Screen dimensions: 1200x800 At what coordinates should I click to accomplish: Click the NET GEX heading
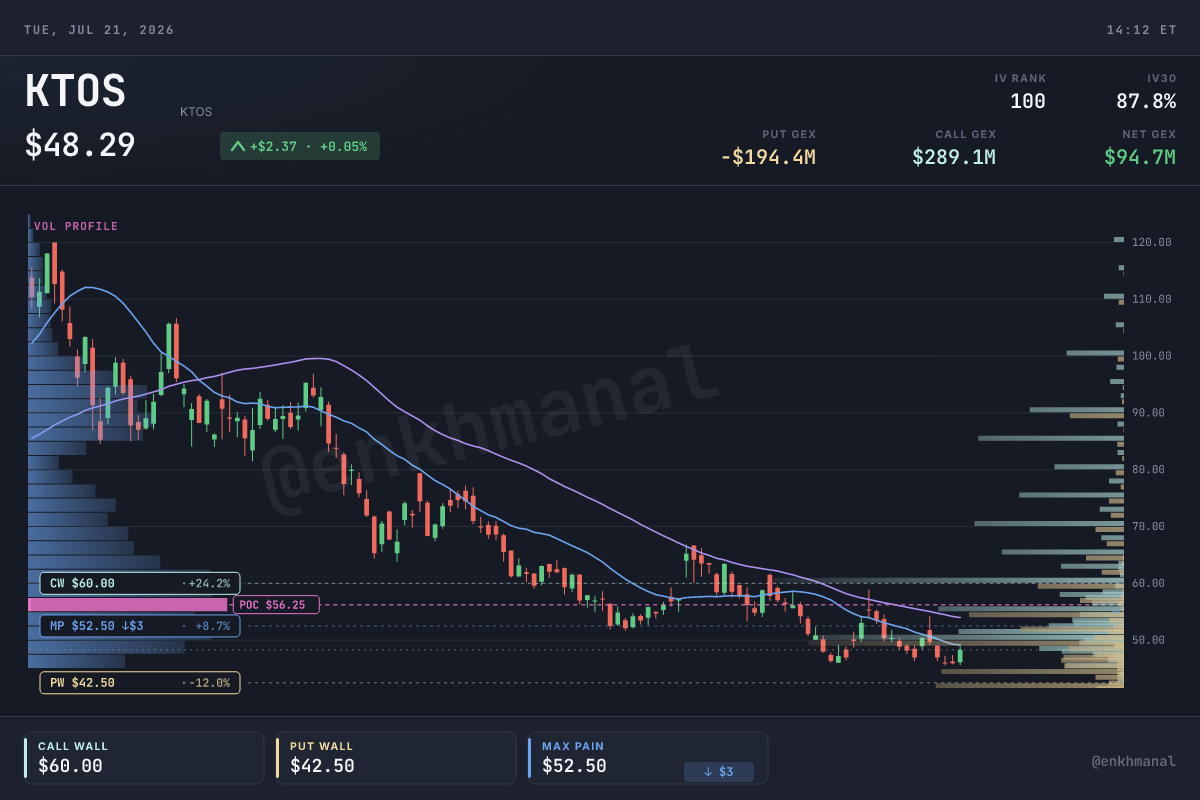pyautogui.click(x=1149, y=134)
